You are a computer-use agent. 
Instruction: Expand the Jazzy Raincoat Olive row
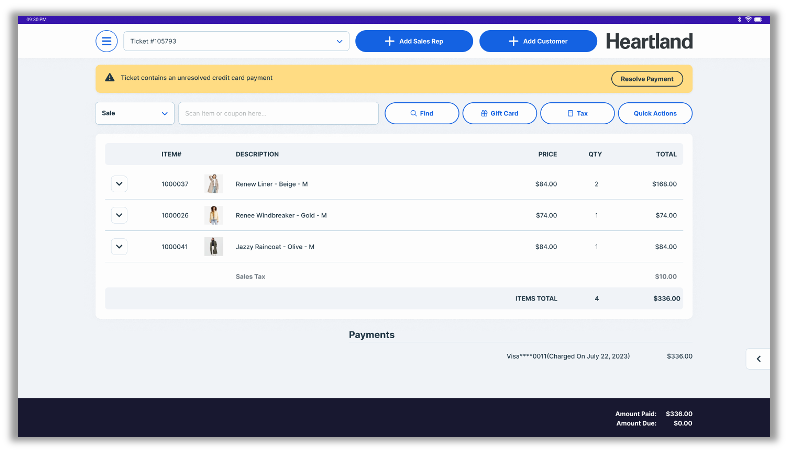(119, 246)
